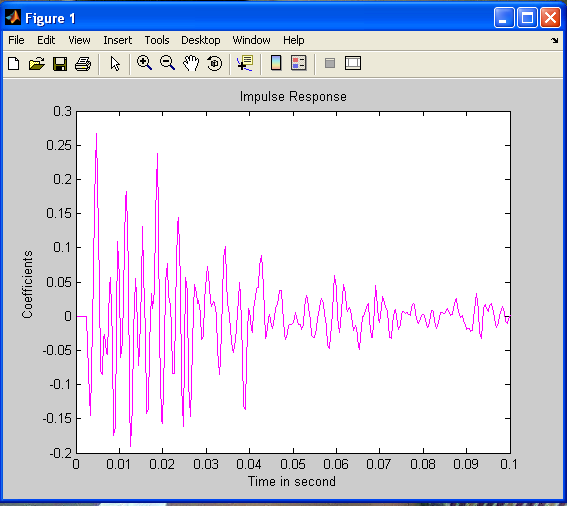Maximize the Figure 1 window

[x=527, y=17]
